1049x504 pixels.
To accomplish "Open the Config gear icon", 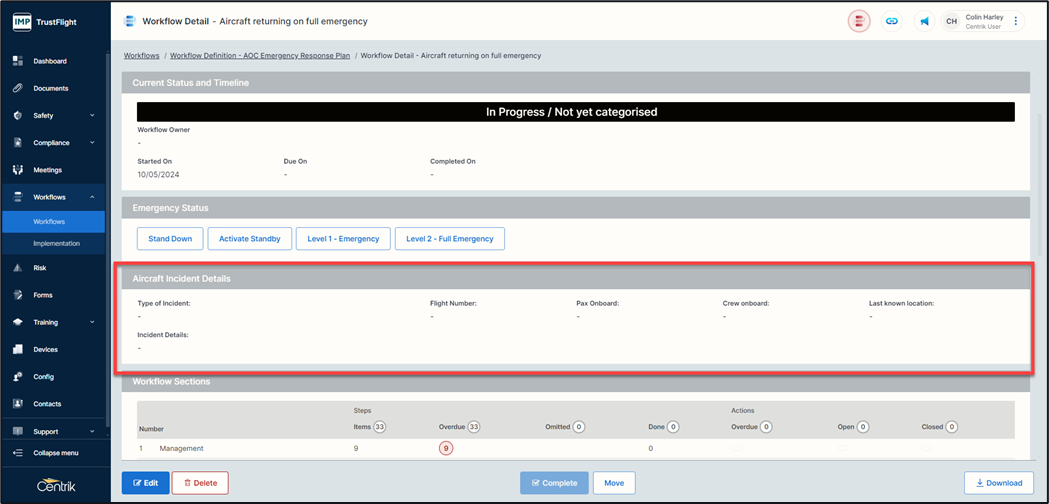I will (19, 377).
